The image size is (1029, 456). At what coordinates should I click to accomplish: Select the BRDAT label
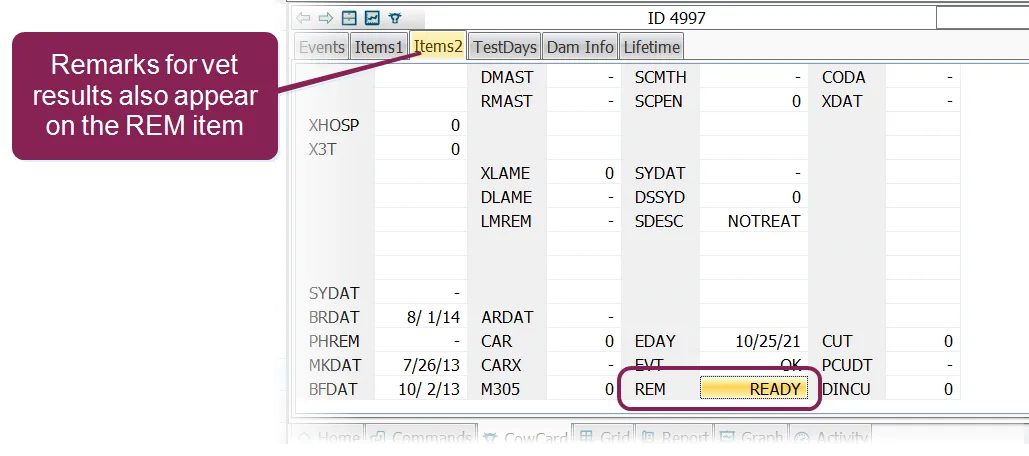[x=334, y=318]
